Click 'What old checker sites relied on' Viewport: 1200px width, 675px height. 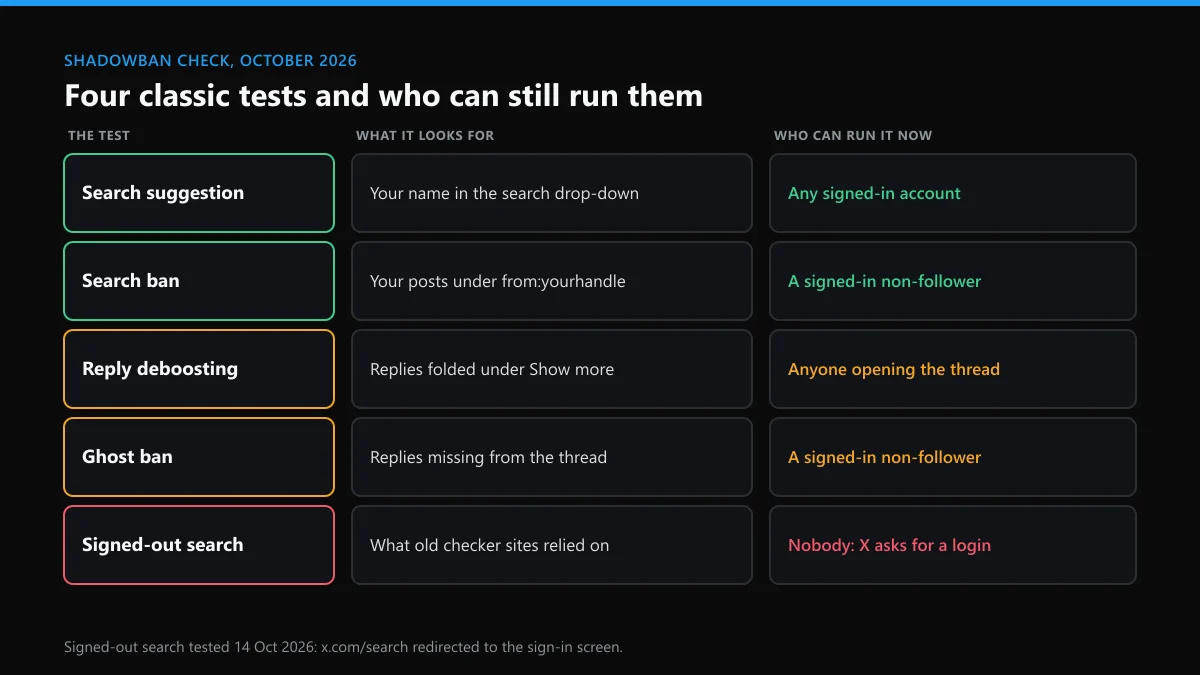coord(552,545)
